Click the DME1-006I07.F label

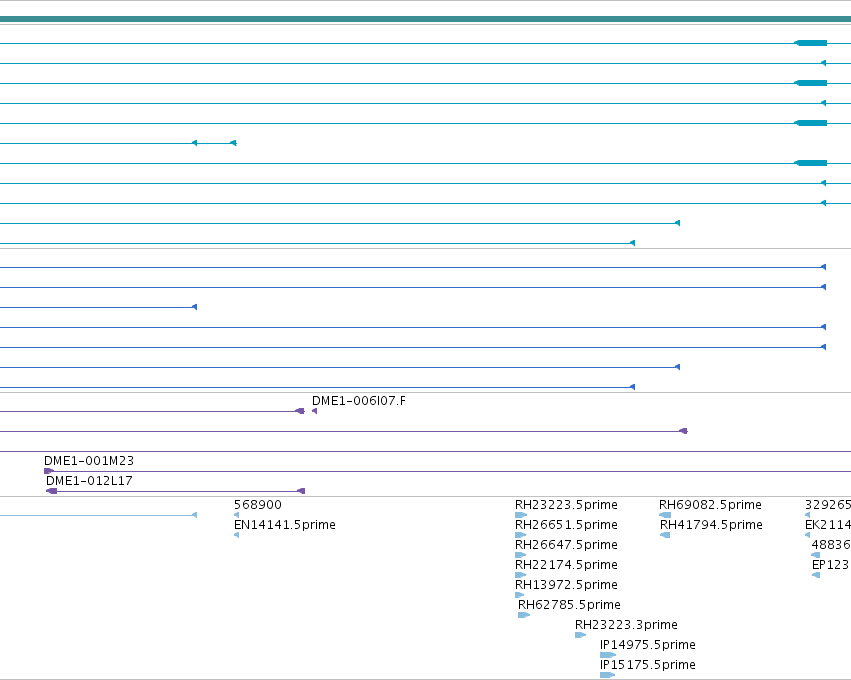[x=358, y=401]
